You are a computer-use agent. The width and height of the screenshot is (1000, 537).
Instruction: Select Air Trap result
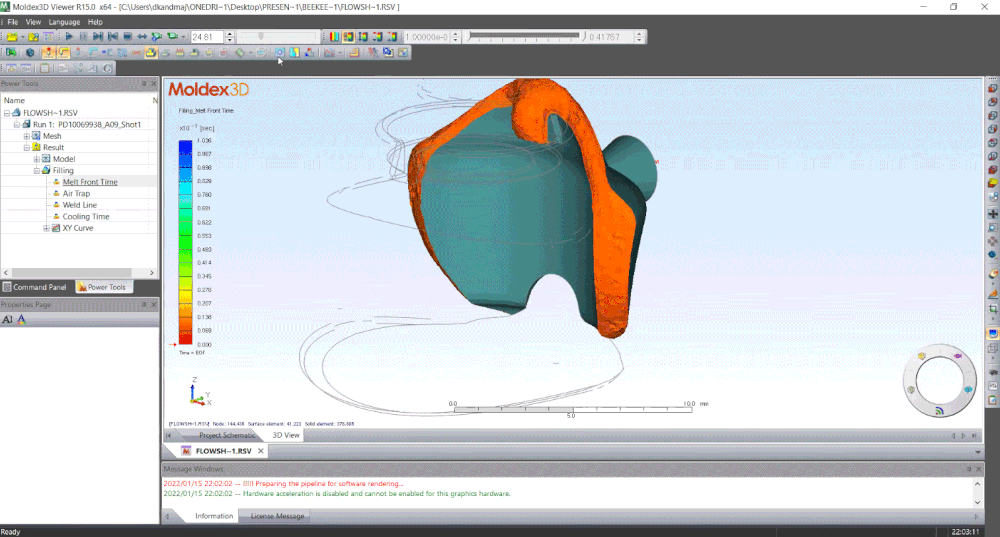tap(76, 193)
